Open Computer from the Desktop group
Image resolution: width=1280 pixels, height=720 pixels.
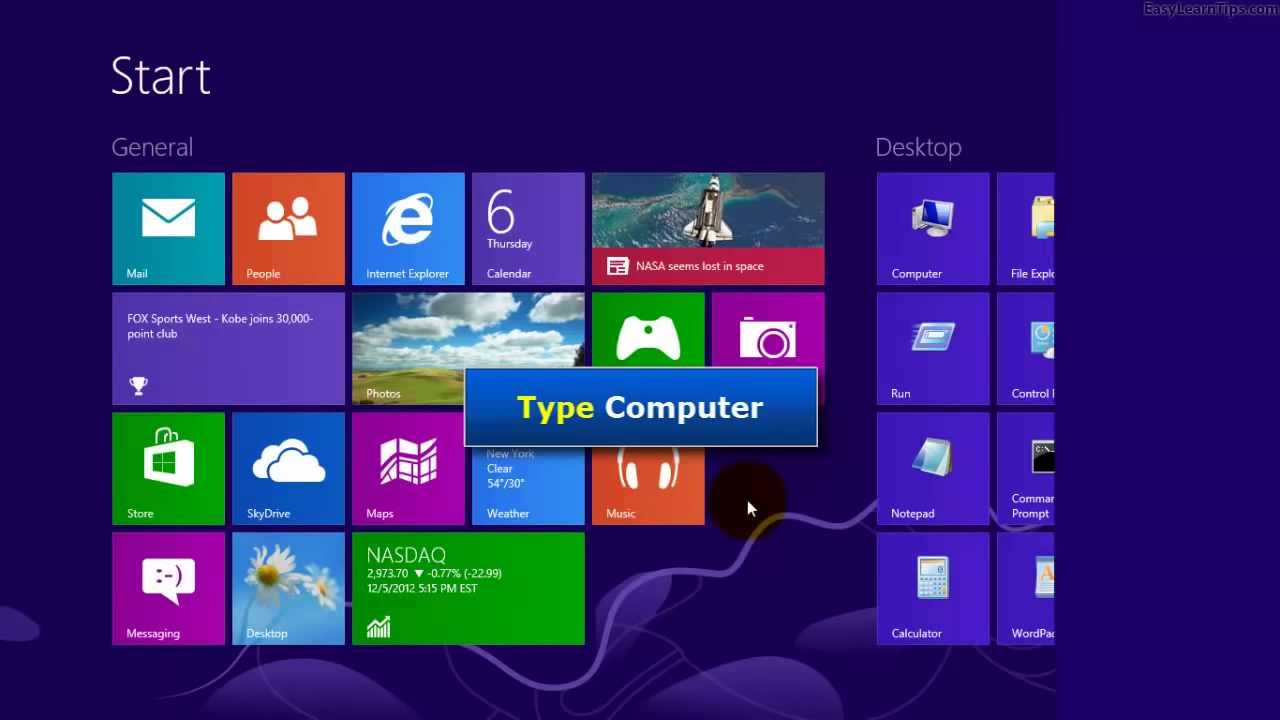tap(932, 228)
